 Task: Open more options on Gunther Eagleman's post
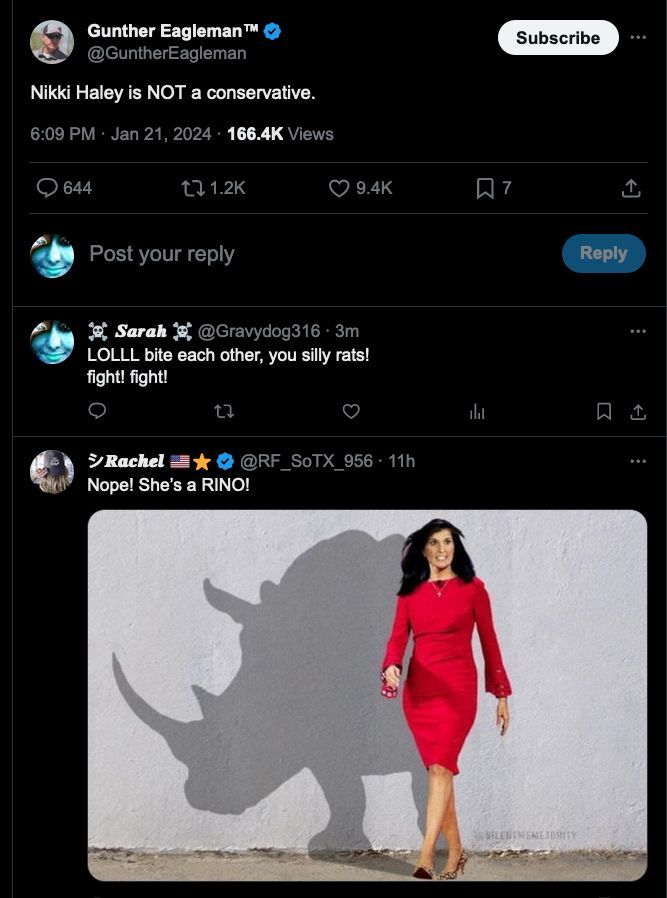pos(638,38)
